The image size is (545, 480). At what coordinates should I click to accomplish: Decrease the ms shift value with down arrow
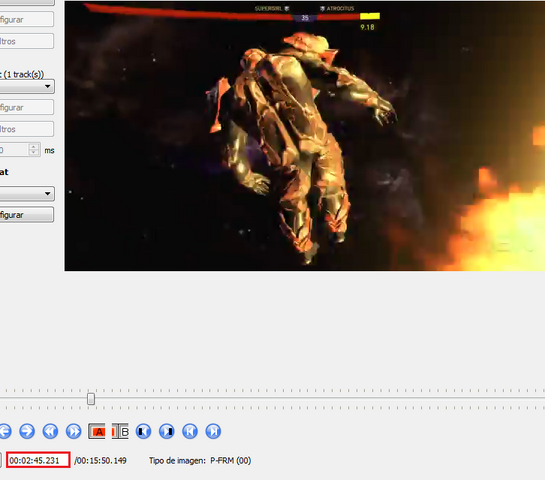pyautogui.click(x=34, y=153)
